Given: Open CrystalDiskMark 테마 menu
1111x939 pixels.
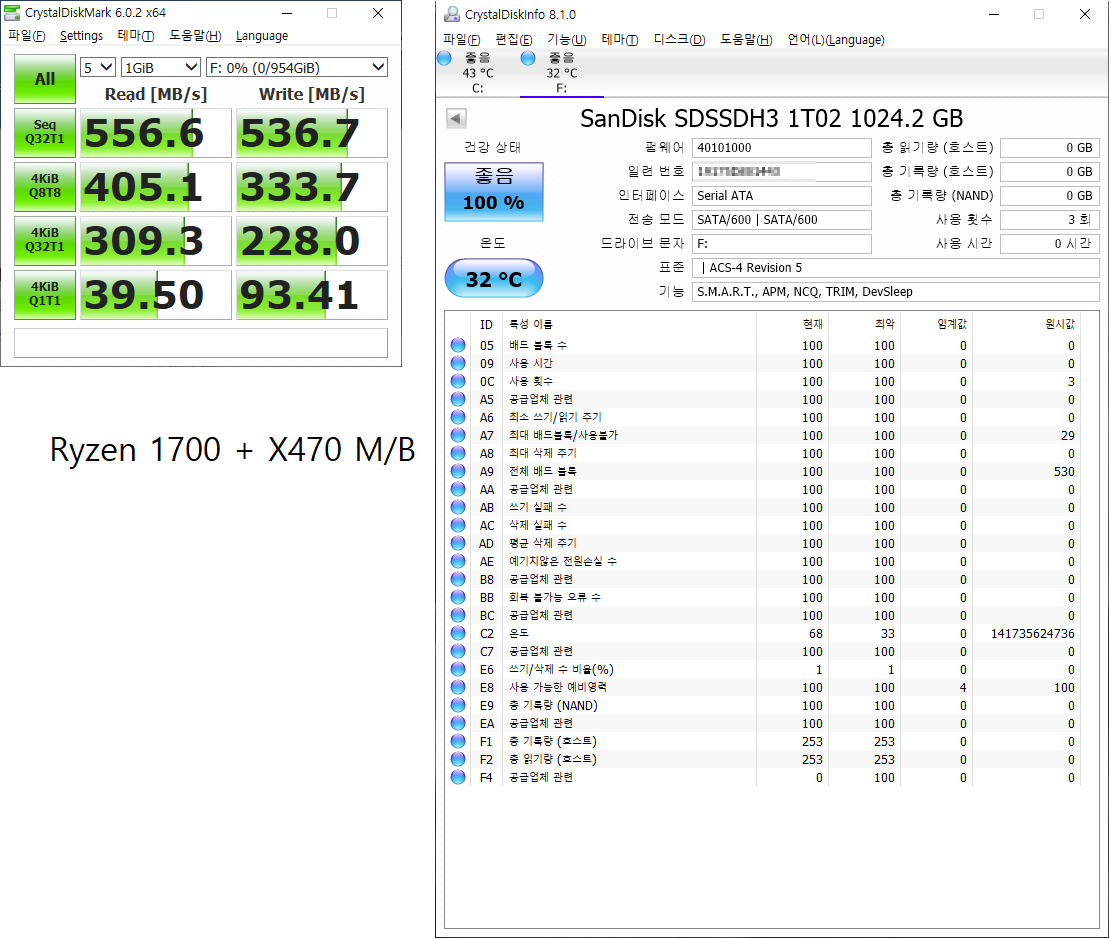Looking at the screenshot, I should point(136,35).
